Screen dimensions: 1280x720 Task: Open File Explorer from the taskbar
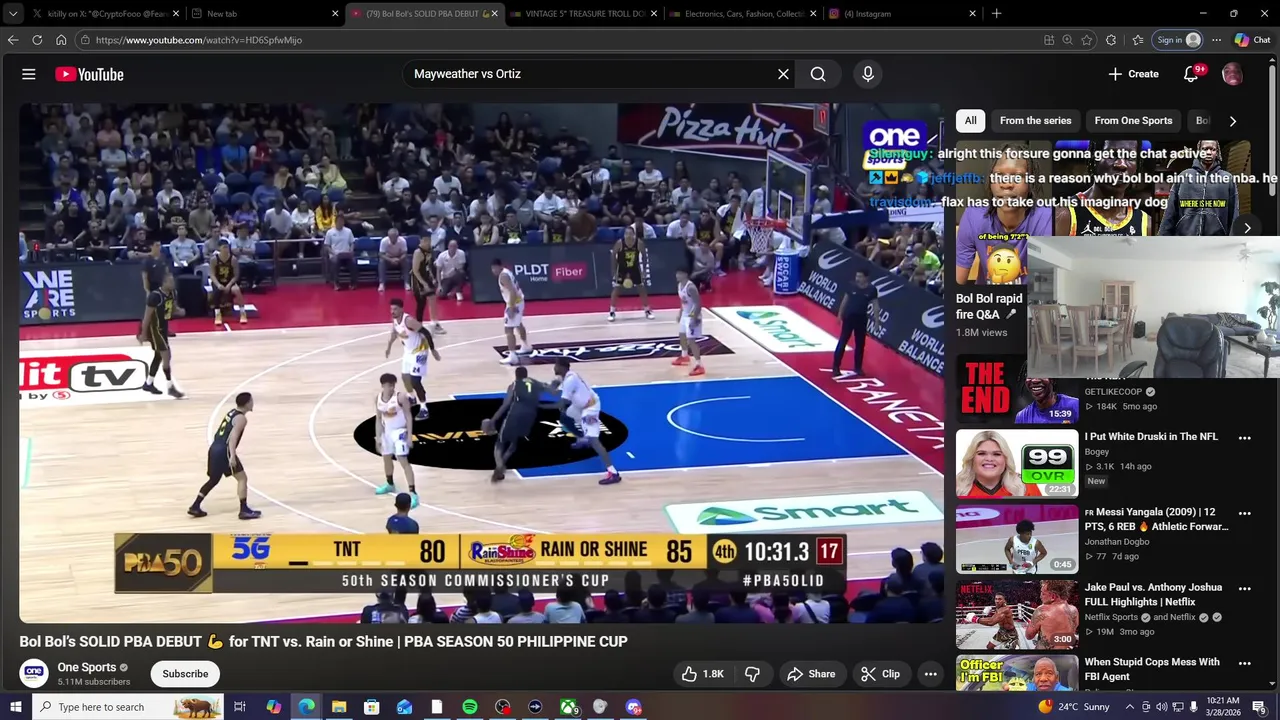[339, 707]
